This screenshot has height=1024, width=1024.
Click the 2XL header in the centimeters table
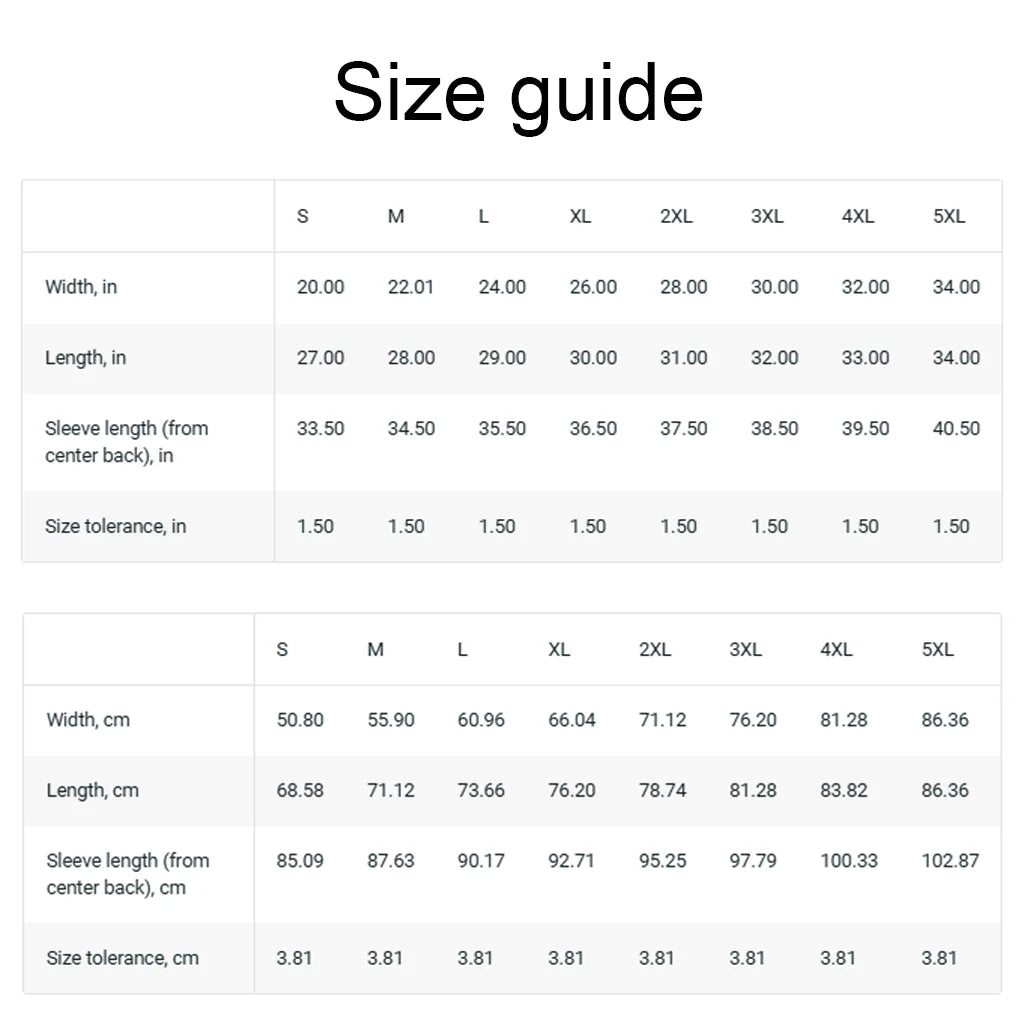click(x=655, y=650)
